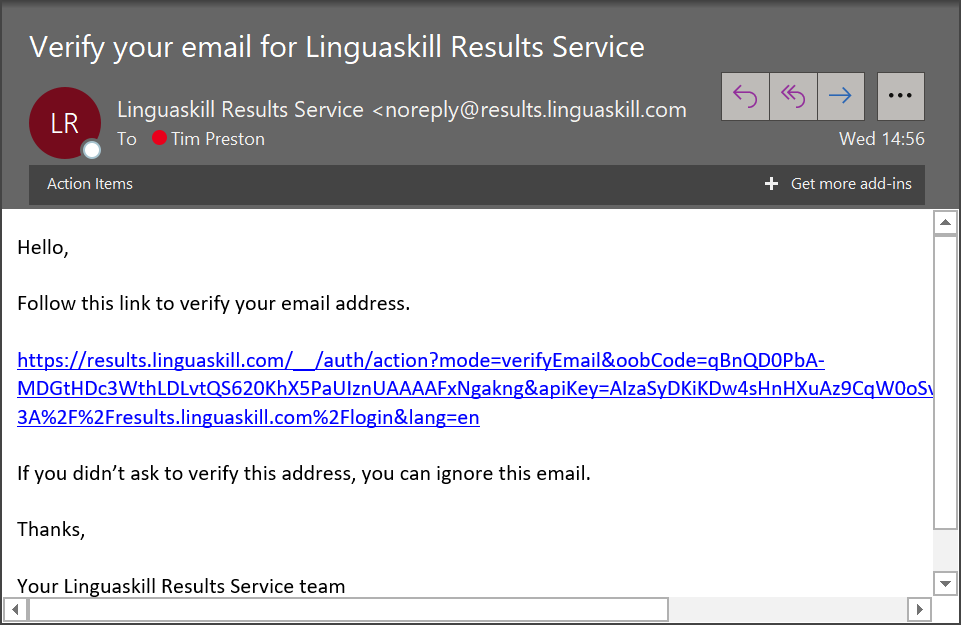Viewport: 961px width, 625px height.
Task: Click the LR sender avatar
Action: pyautogui.click(x=65, y=123)
